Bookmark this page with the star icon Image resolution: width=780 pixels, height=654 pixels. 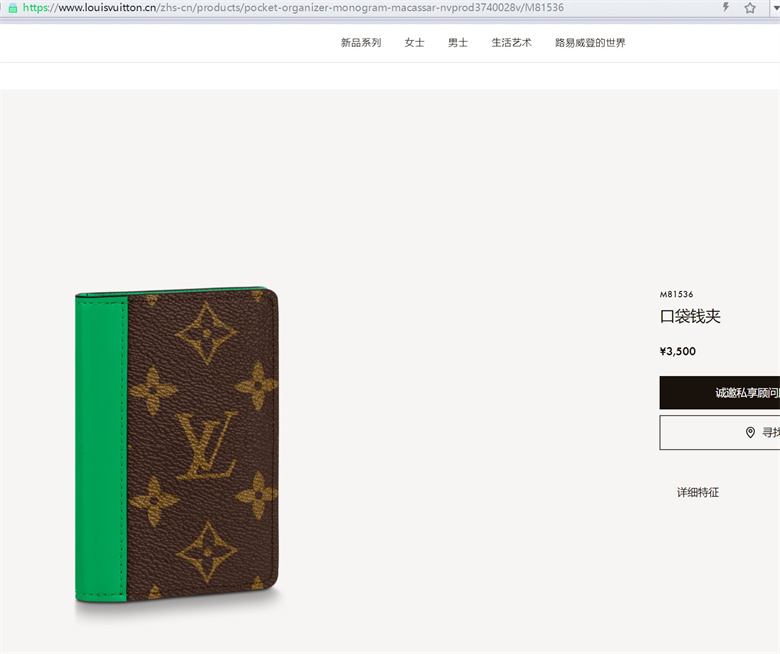click(750, 7)
